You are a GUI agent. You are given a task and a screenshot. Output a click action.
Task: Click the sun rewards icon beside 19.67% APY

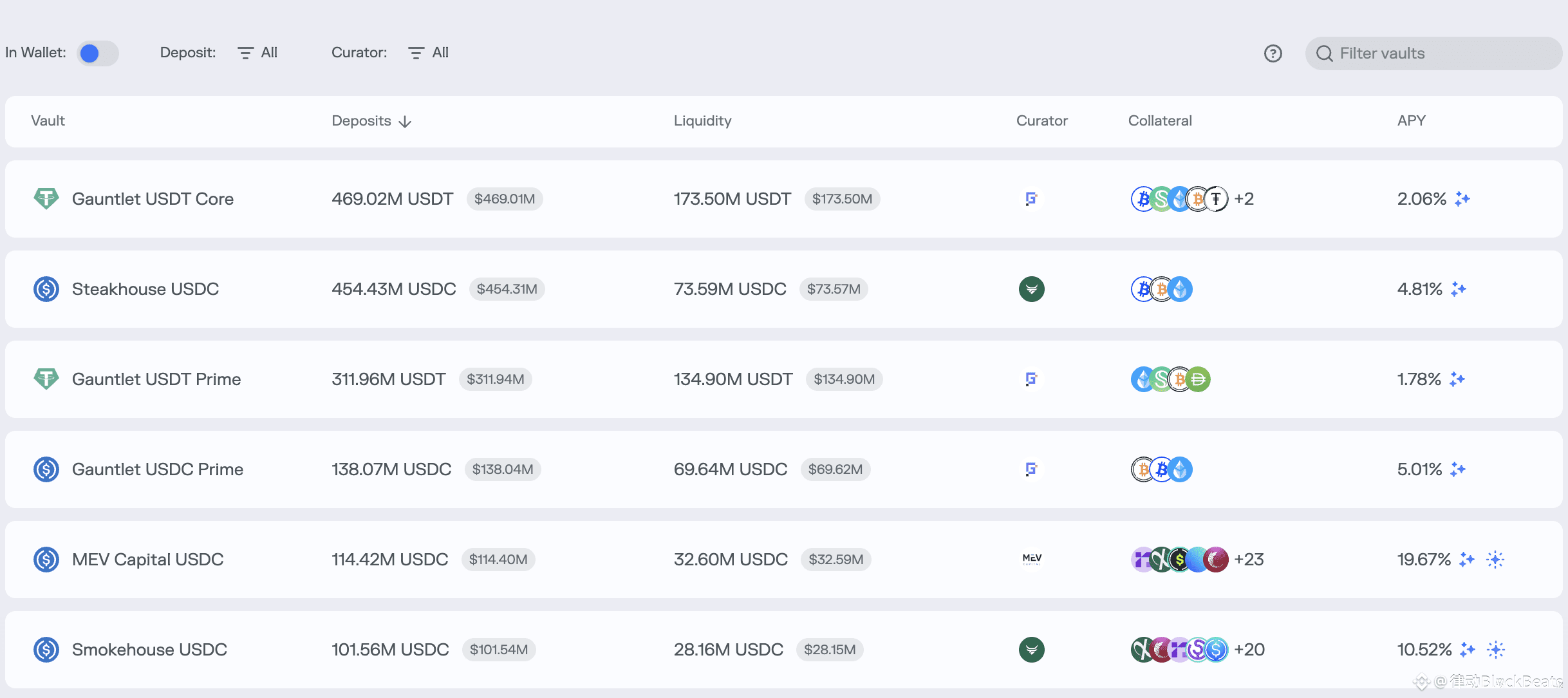coord(1495,560)
